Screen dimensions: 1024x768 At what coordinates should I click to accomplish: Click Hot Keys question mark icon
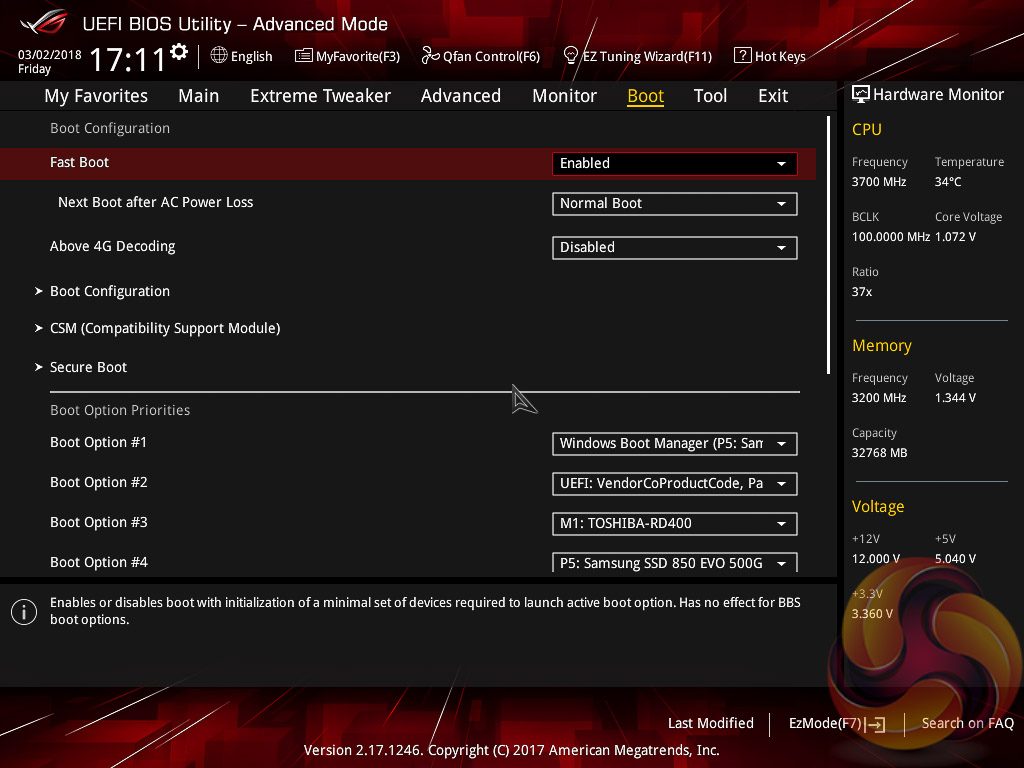(742, 56)
